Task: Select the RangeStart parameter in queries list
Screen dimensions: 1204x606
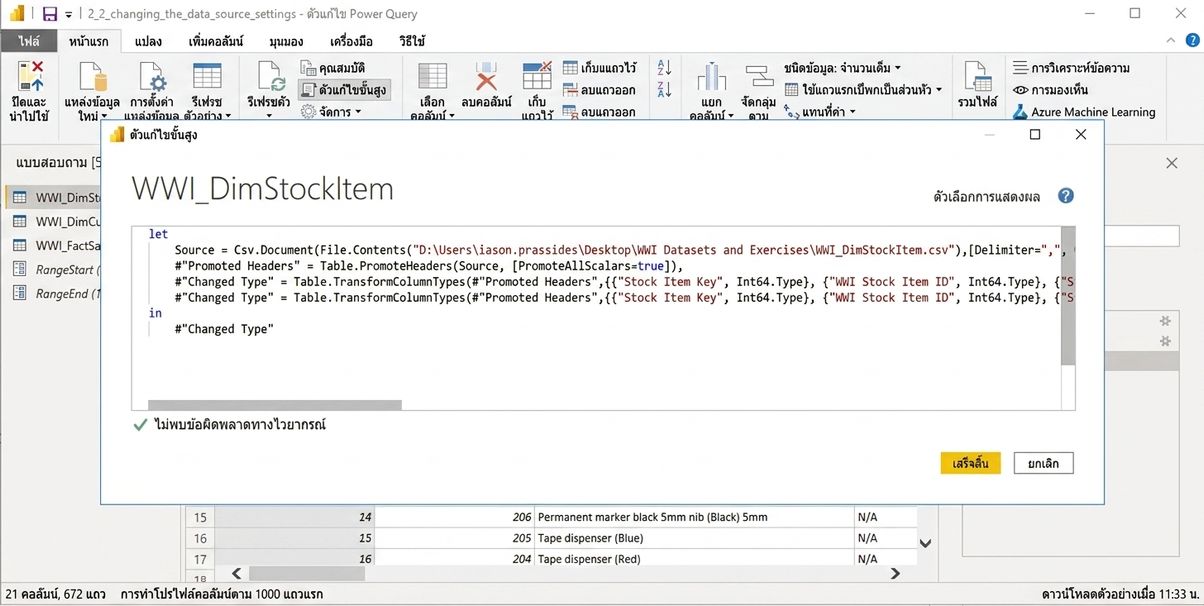Action: (x=55, y=269)
